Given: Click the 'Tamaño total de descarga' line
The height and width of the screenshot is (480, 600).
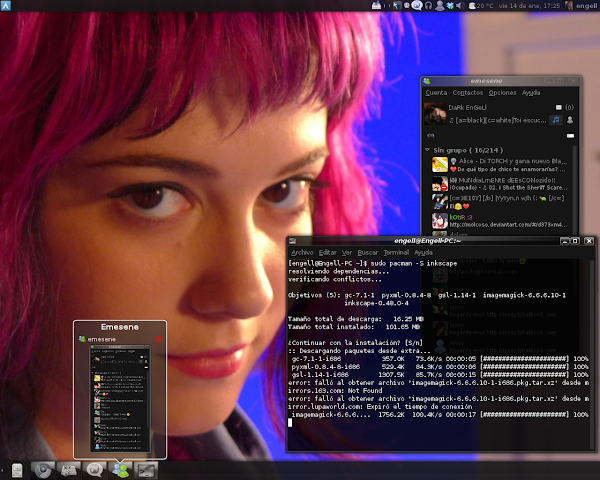Looking at the screenshot, I should (355, 319).
